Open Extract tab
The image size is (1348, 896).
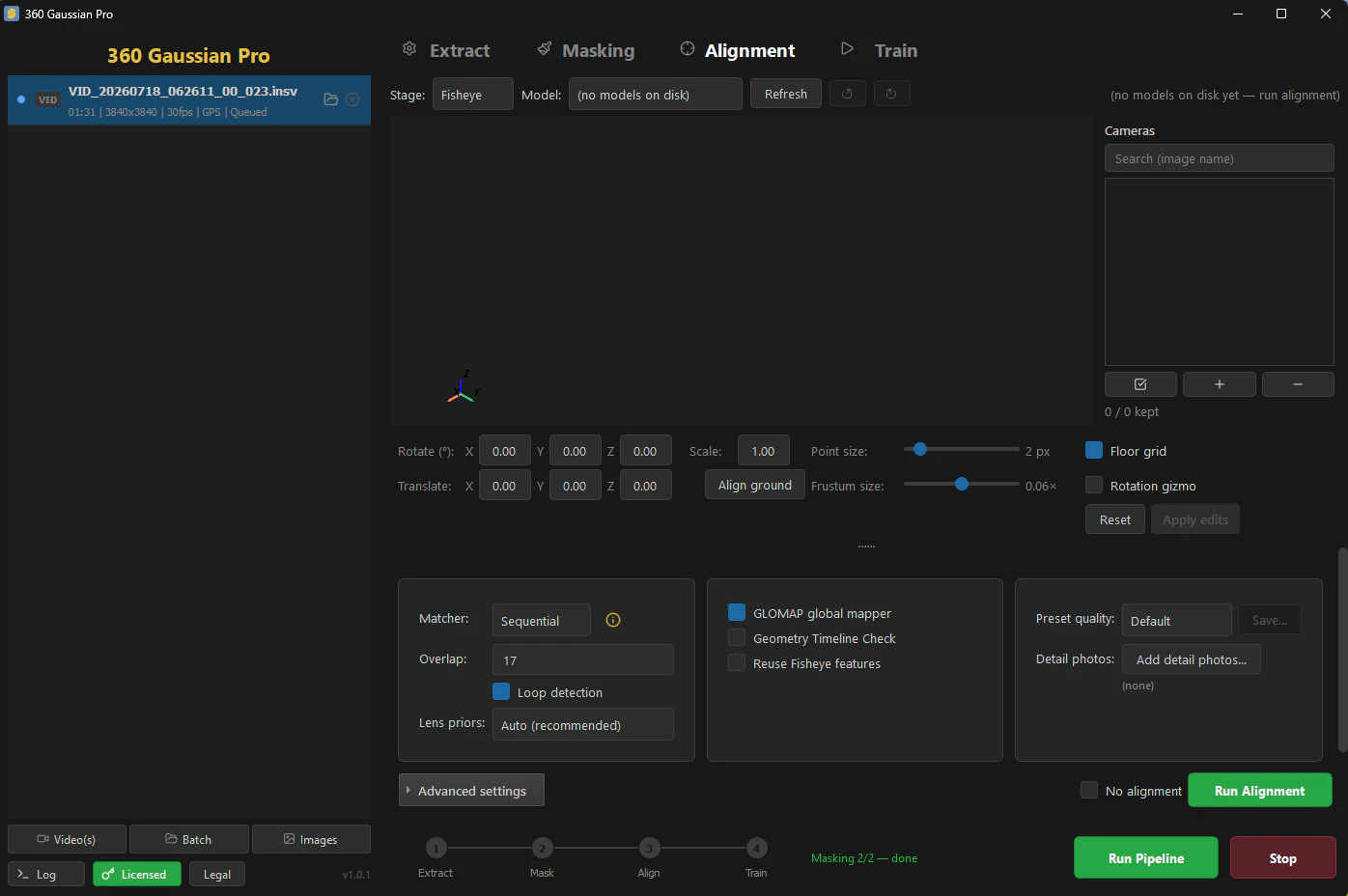(446, 50)
